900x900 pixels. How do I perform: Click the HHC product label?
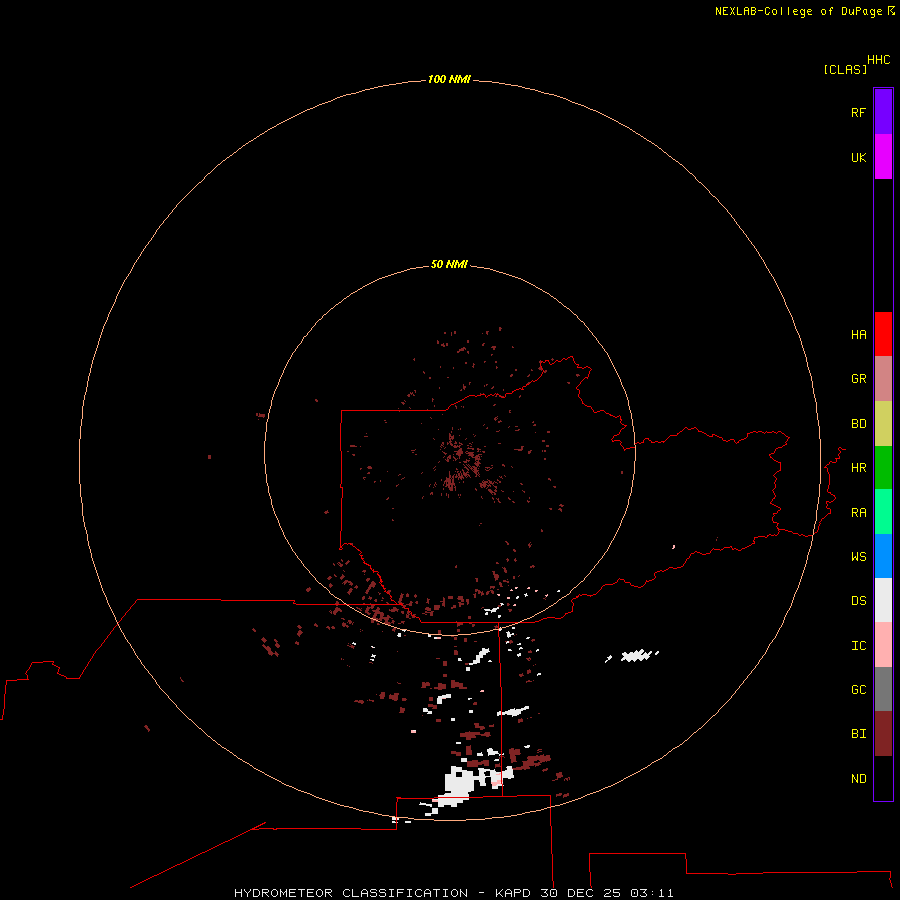coord(878,60)
